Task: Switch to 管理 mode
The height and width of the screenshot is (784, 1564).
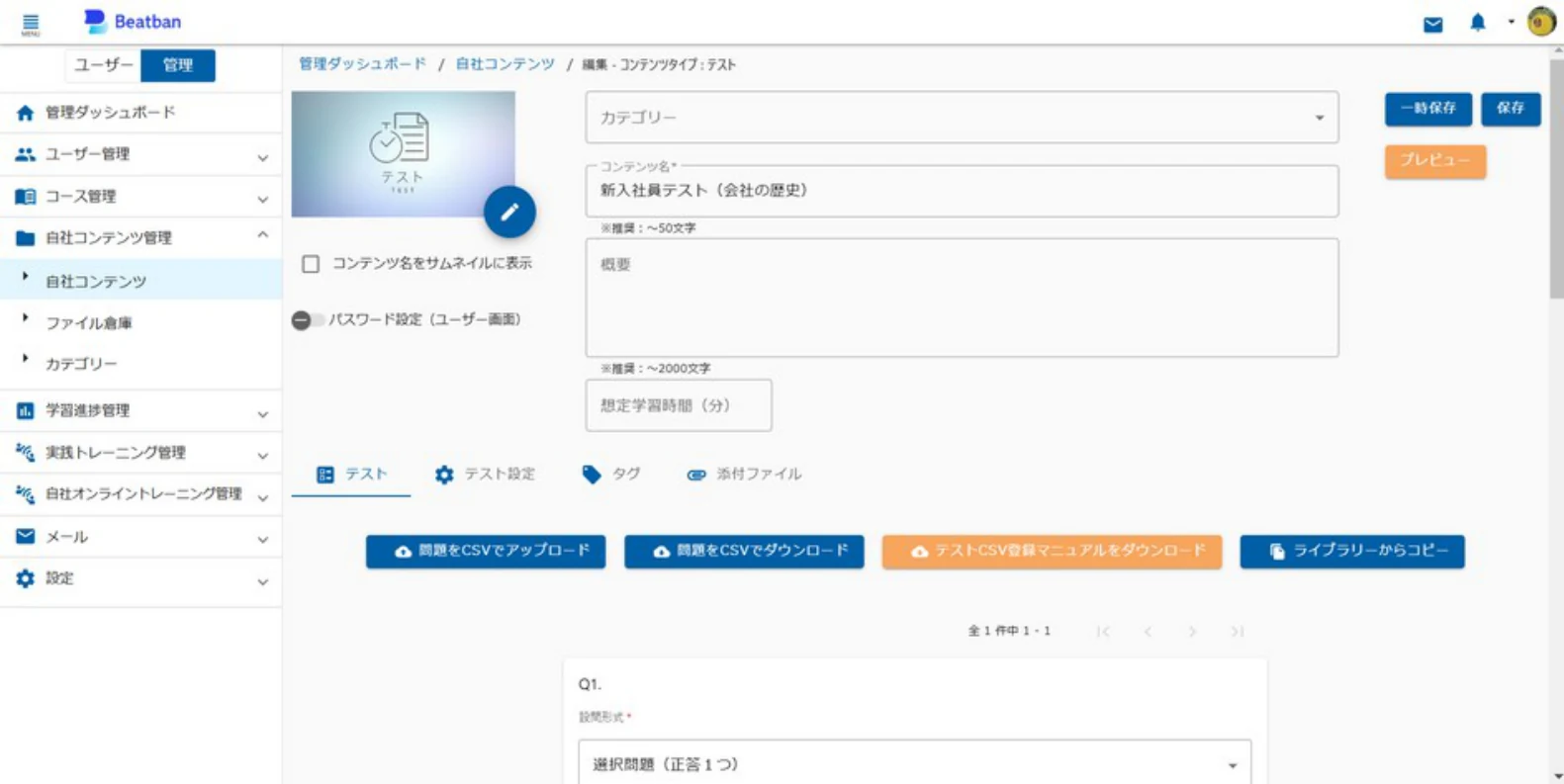Action: point(178,65)
